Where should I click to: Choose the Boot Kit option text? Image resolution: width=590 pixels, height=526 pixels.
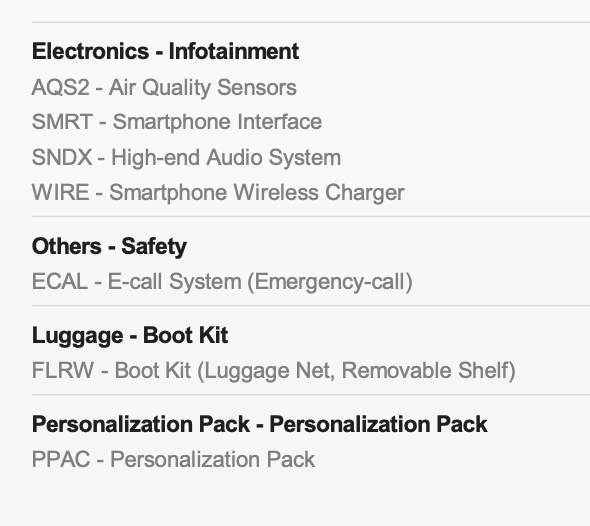pyautogui.click(x=152, y=370)
